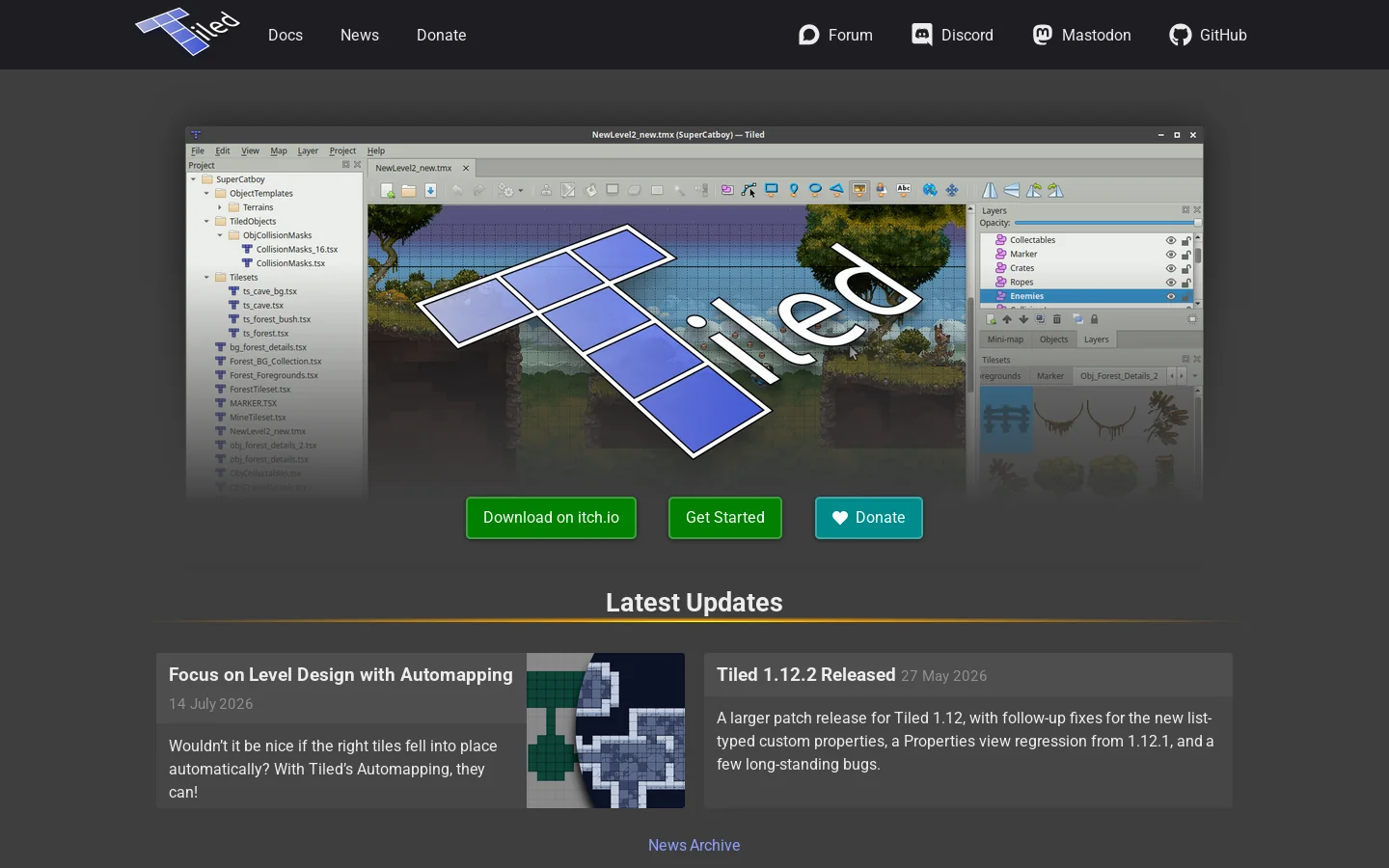Select the highlighted Insert Tile tool icon
Screen dimensions: 1389x868
click(x=859, y=190)
